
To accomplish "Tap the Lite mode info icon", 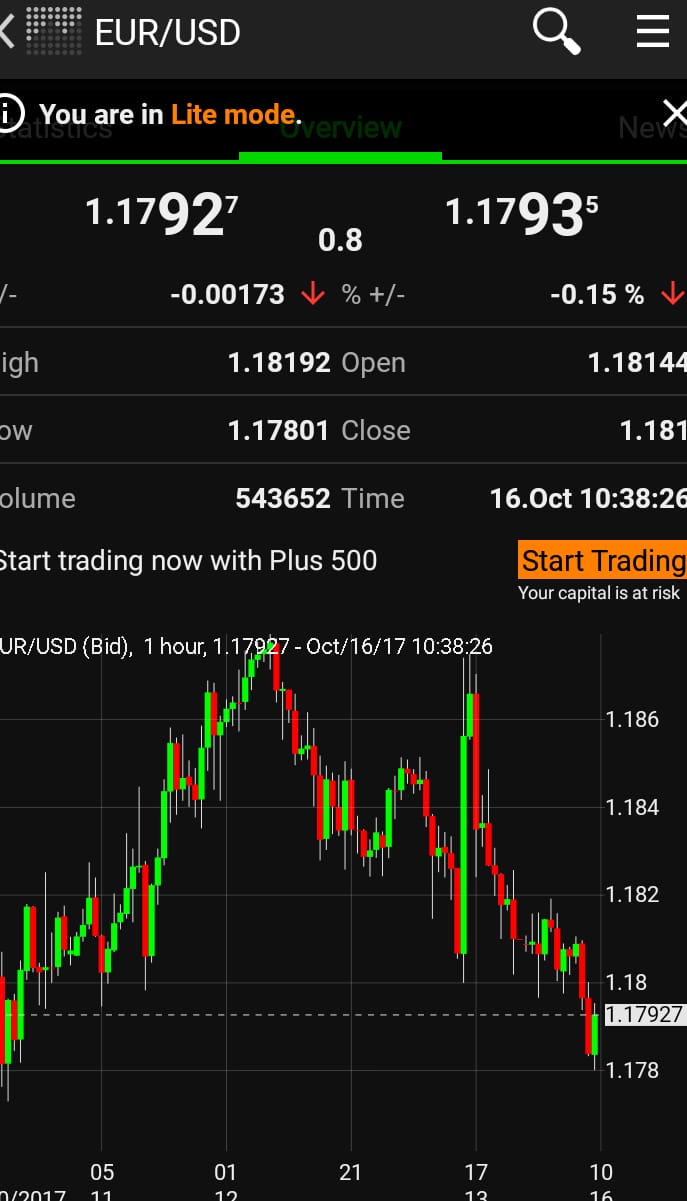I will 10,113.
